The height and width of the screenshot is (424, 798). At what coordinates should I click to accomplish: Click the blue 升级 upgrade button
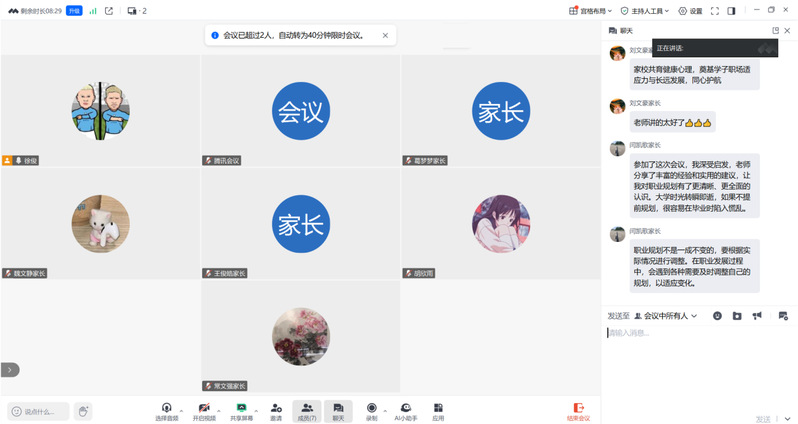tap(74, 11)
